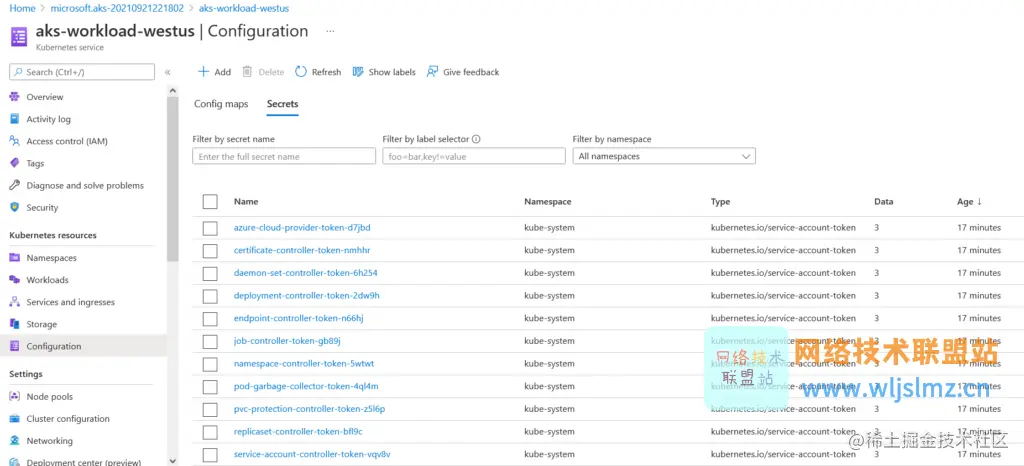Check the deployment-controller-token-2dw9h row checkbox
This screenshot has width=1024, height=466.
point(210,296)
